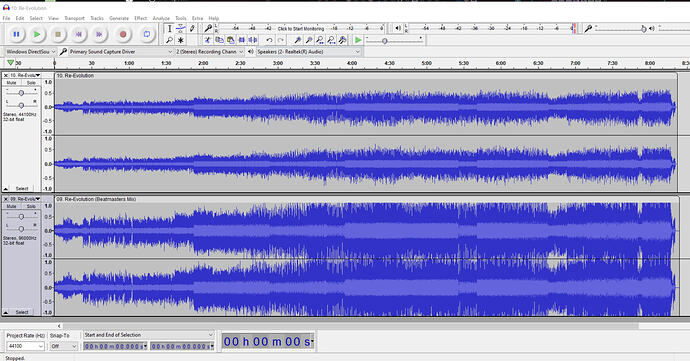Skip to End of the project
The width and height of the screenshot is (690, 361).
tap(99, 34)
